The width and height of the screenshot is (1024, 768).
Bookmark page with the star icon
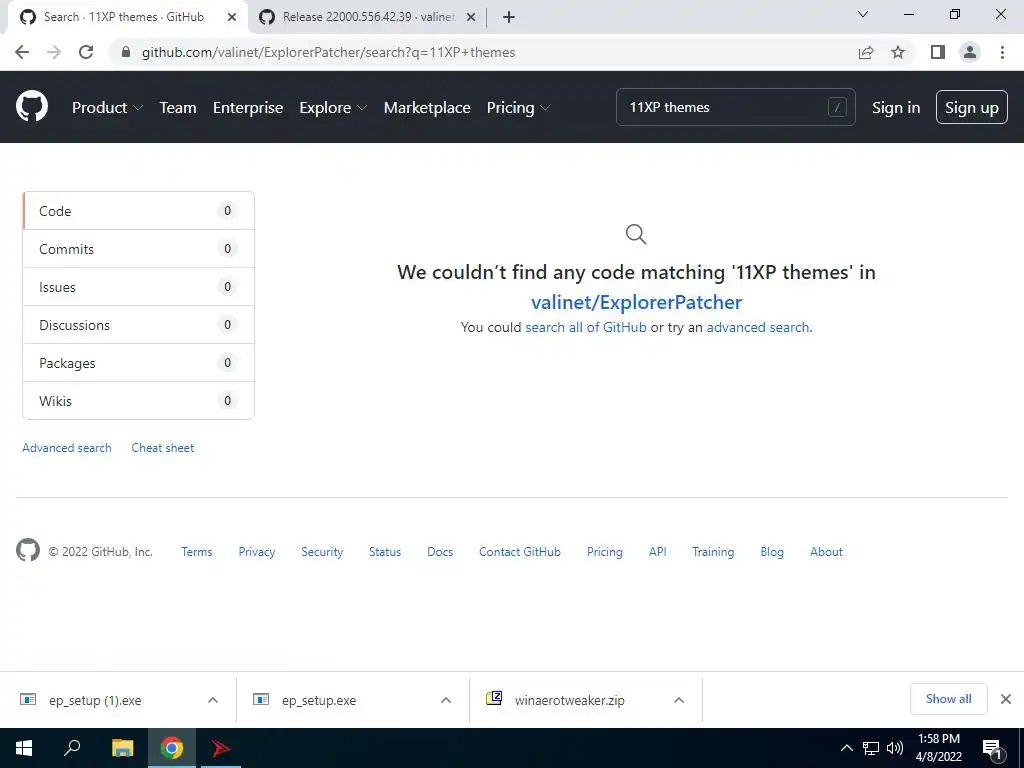(x=898, y=52)
